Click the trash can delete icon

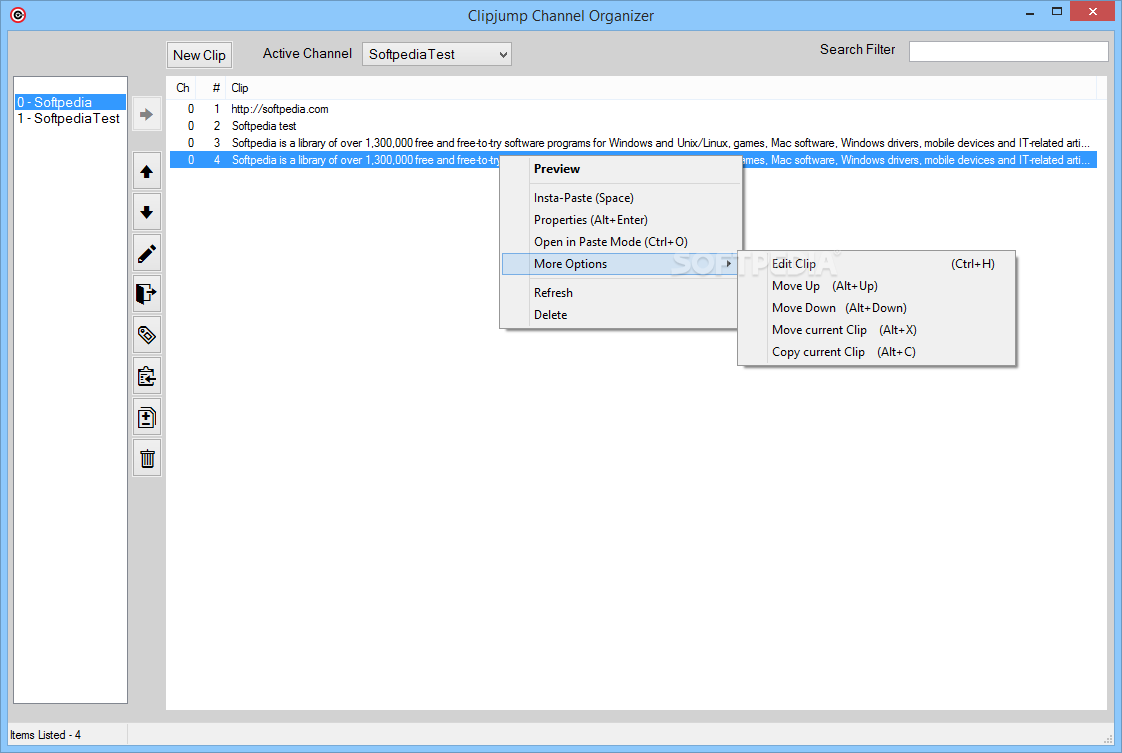(x=147, y=458)
